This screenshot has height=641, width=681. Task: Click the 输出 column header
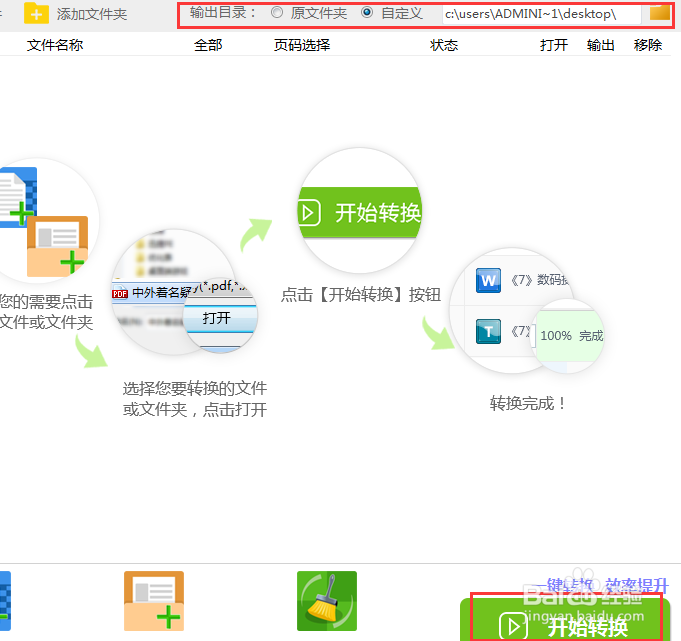point(601,45)
